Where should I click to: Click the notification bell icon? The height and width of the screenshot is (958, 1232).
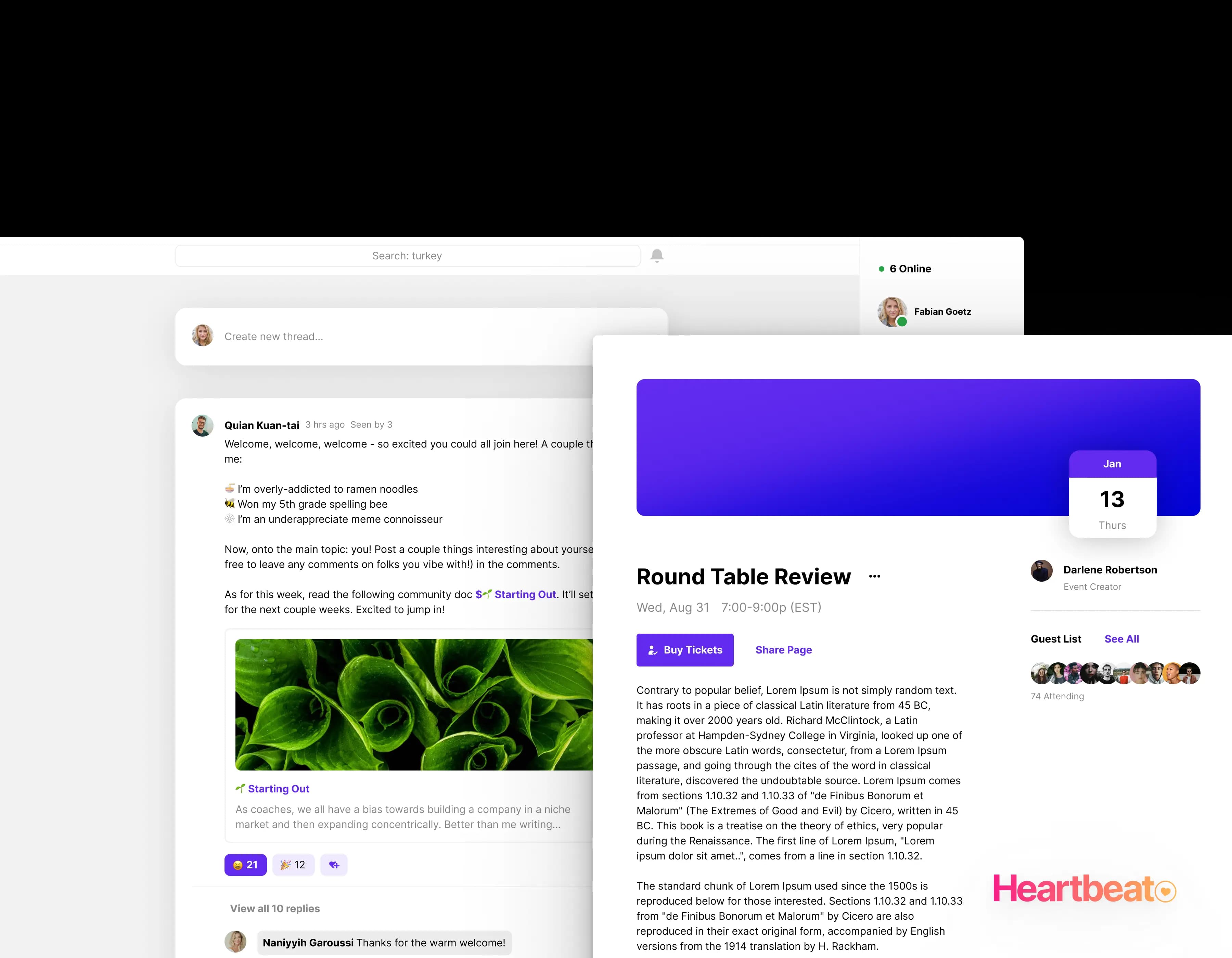point(657,255)
